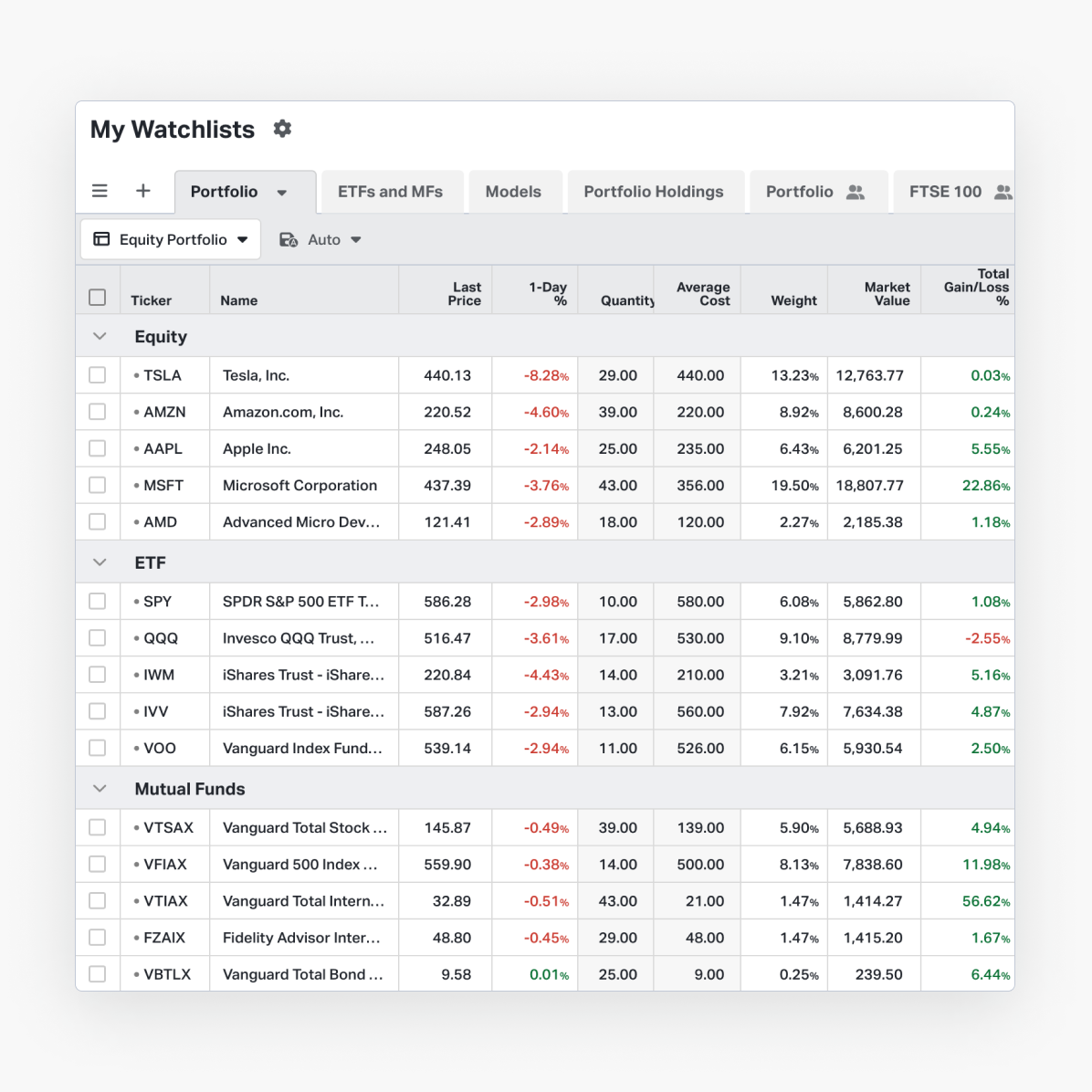The image size is (1092, 1092).
Task: Click the shared users icon on FTSE 100 tab
Action: pyautogui.click(x=1003, y=192)
